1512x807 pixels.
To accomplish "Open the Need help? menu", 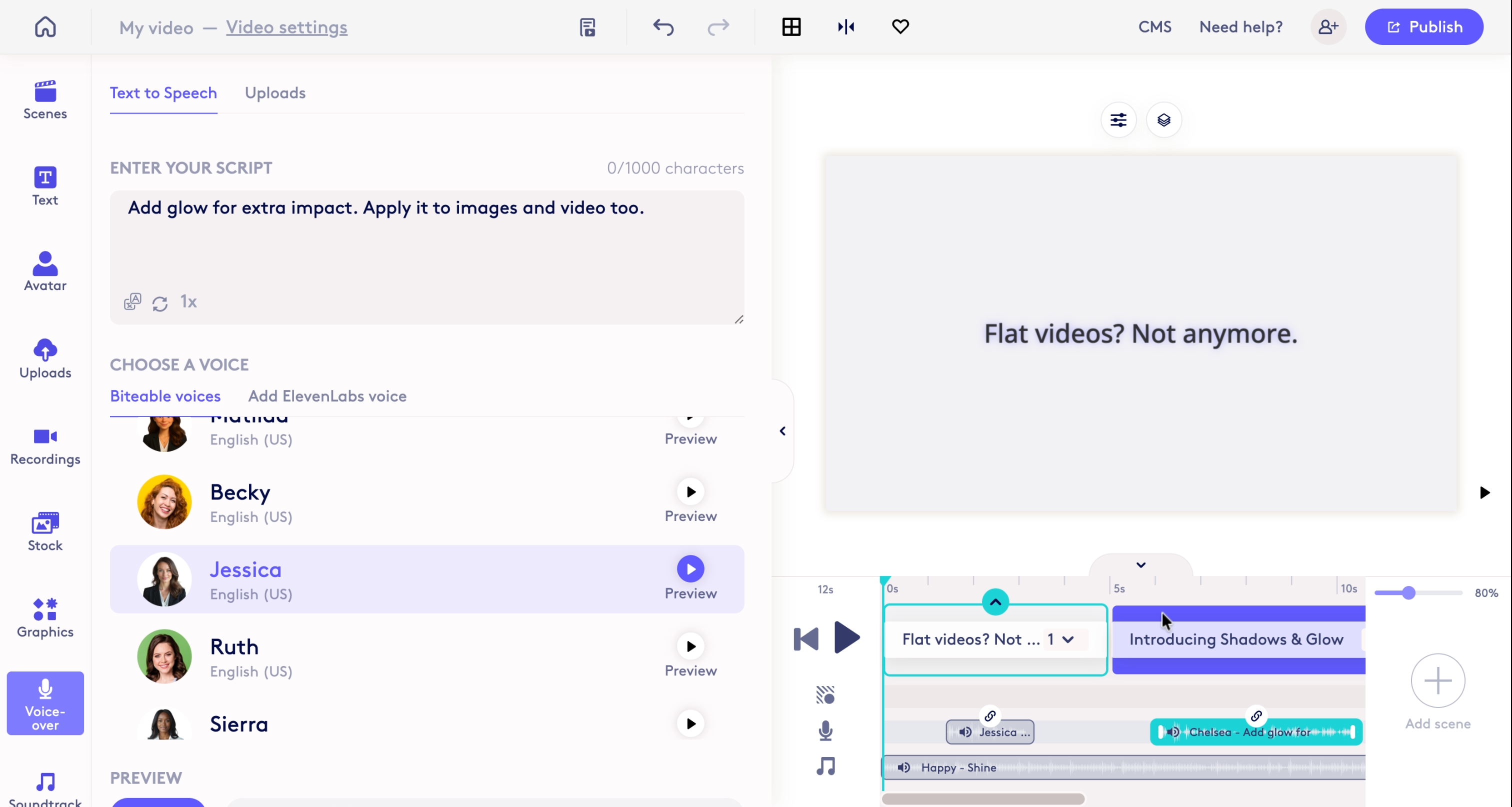I will click(x=1241, y=27).
